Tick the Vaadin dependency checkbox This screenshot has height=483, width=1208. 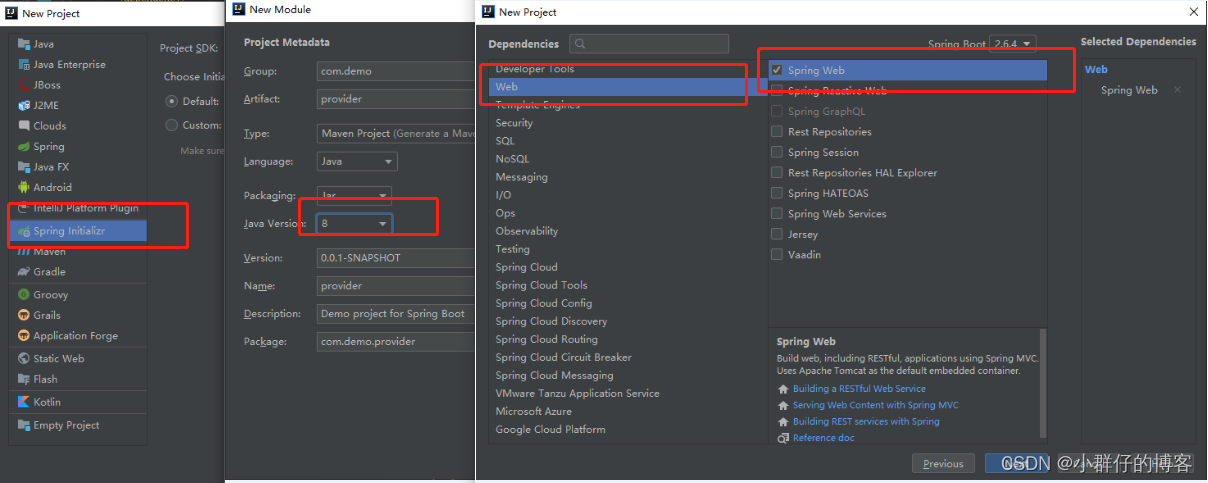click(x=777, y=254)
